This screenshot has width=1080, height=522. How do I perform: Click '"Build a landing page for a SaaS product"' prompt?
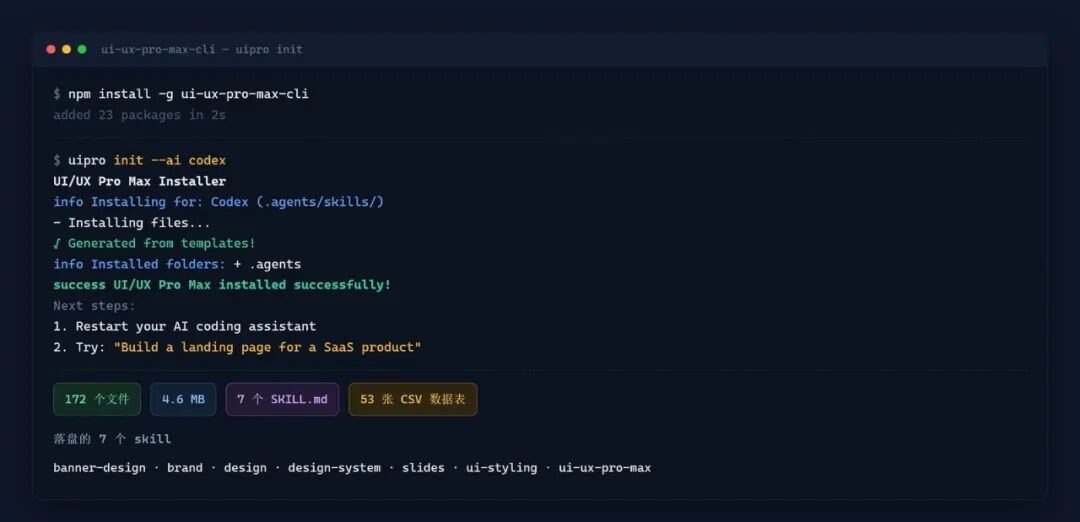[x=267, y=347]
